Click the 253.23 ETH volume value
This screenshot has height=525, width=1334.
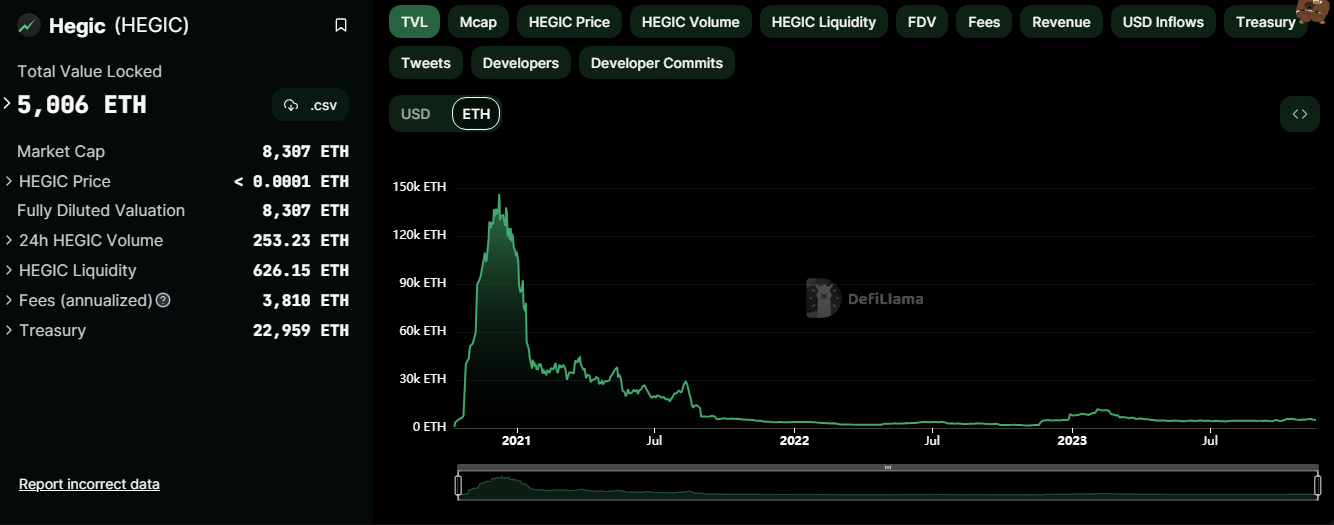click(301, 240)
